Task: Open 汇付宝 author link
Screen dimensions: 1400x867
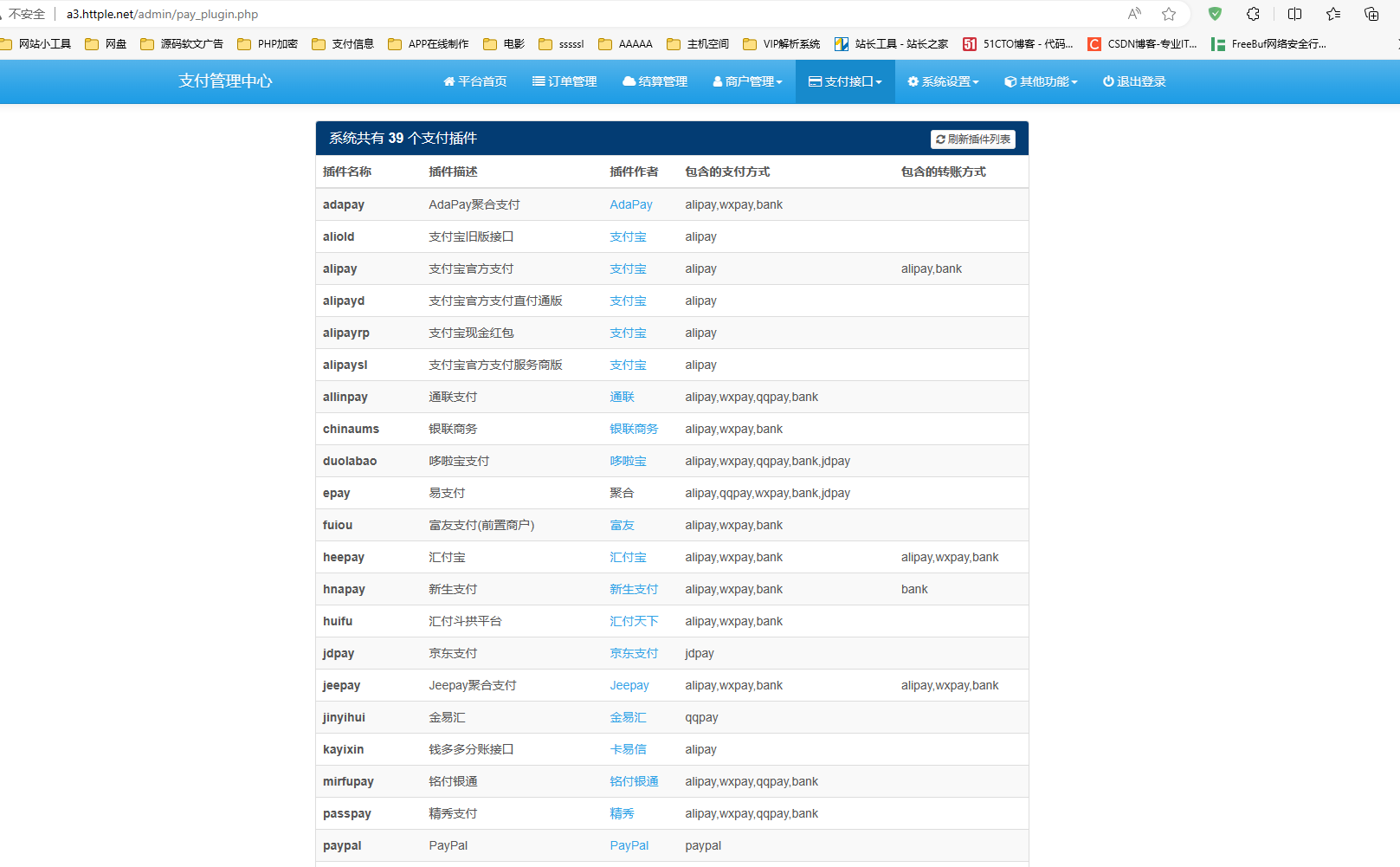Action: pos(628,558)
